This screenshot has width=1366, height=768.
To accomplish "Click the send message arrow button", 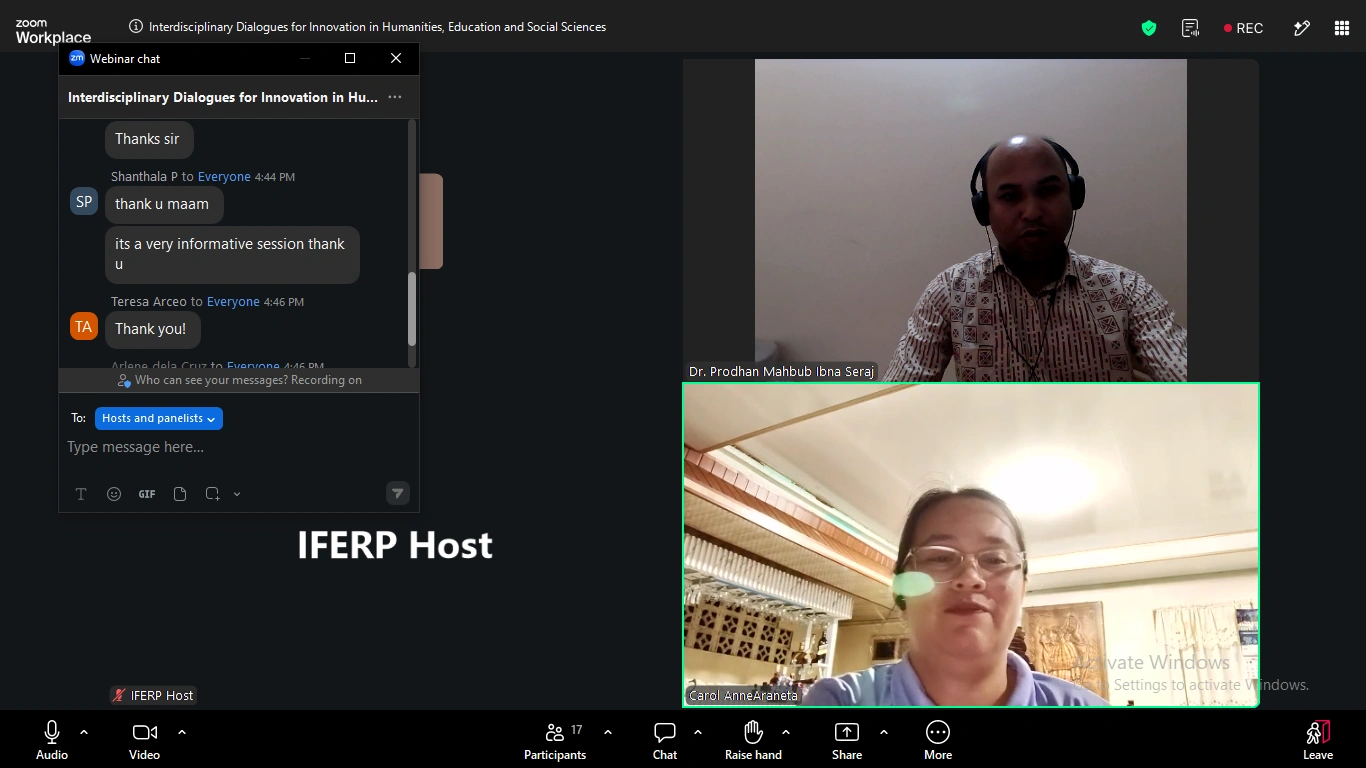I will tap(398, 493).
